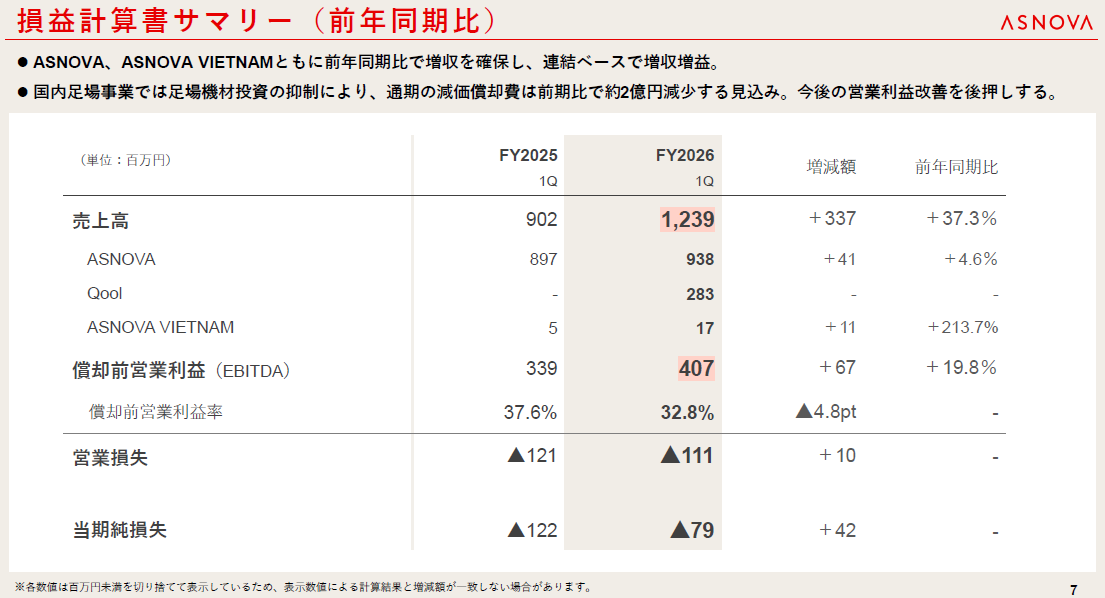Click the net loss value ▲79
Image resolution: width=1105 pixels, height=598 pixels.
(692, 530)
